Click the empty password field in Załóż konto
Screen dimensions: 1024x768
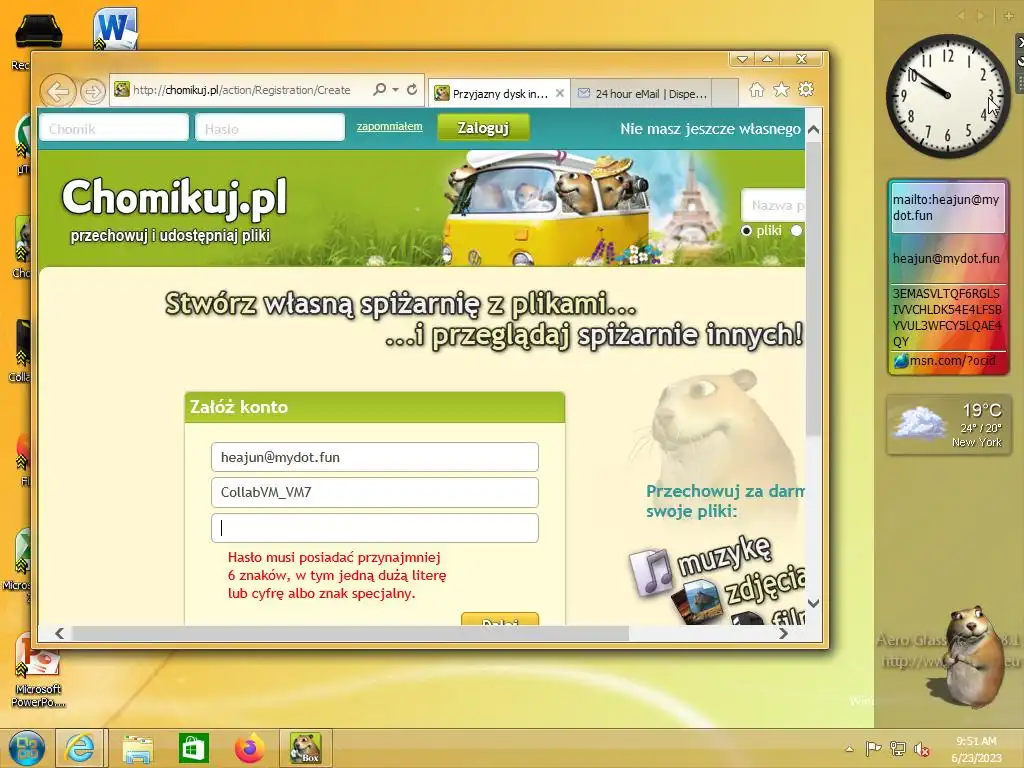click(x=375, y=528)
